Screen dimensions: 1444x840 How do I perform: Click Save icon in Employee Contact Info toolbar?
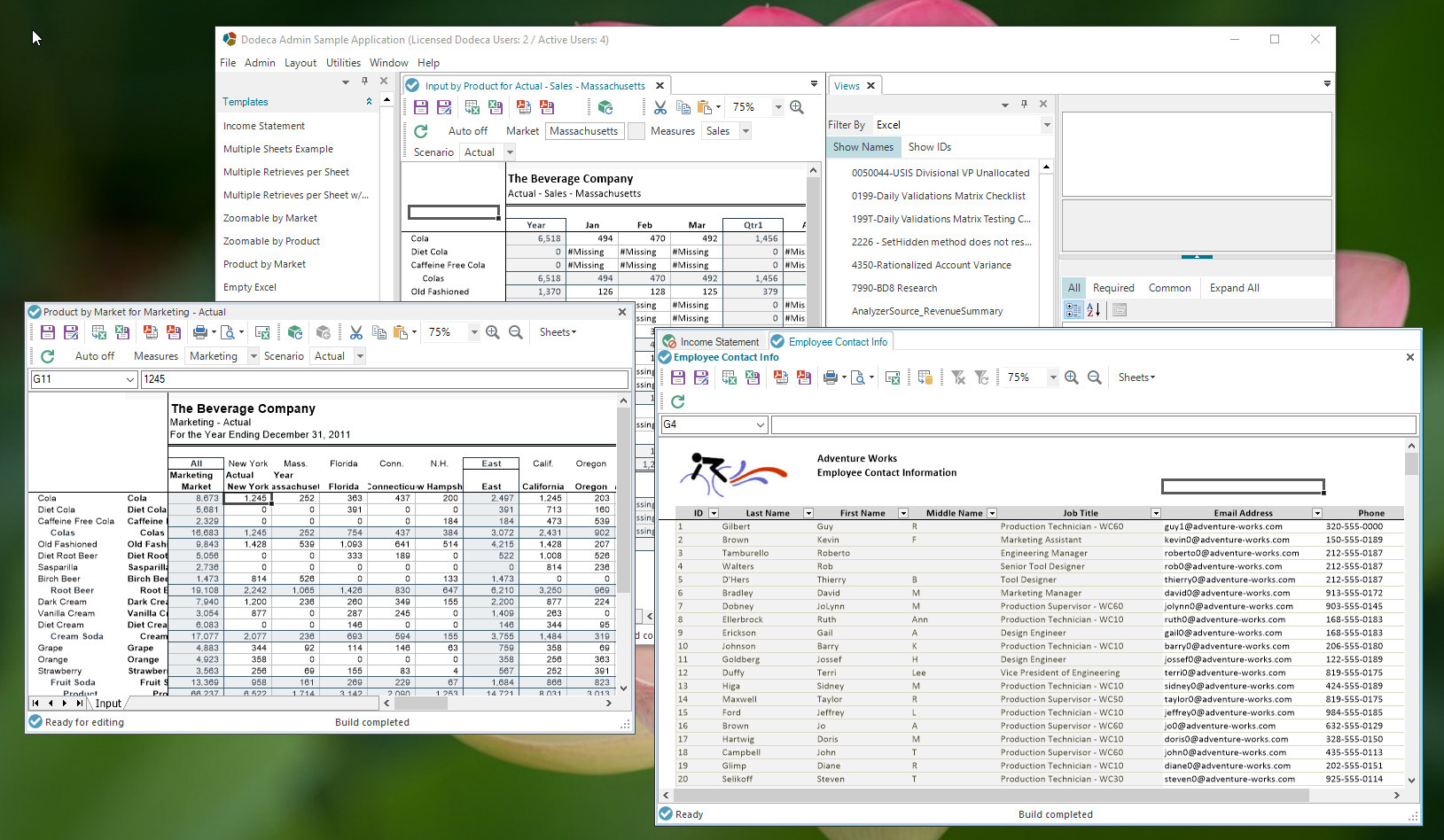tap(678, 377)
